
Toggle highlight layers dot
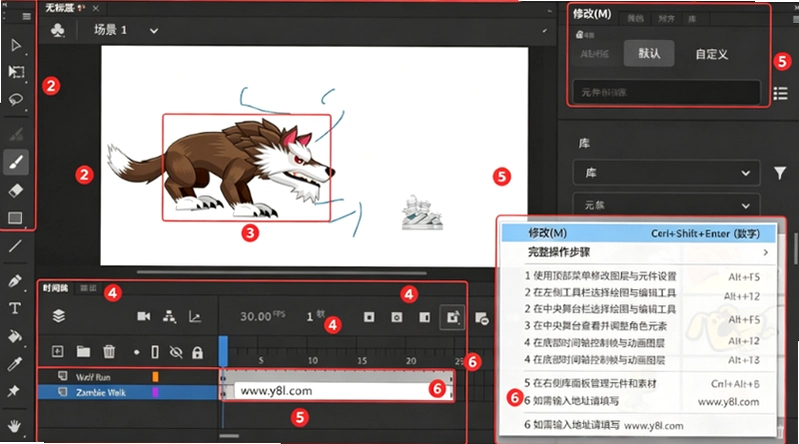[x=136, y=352]
